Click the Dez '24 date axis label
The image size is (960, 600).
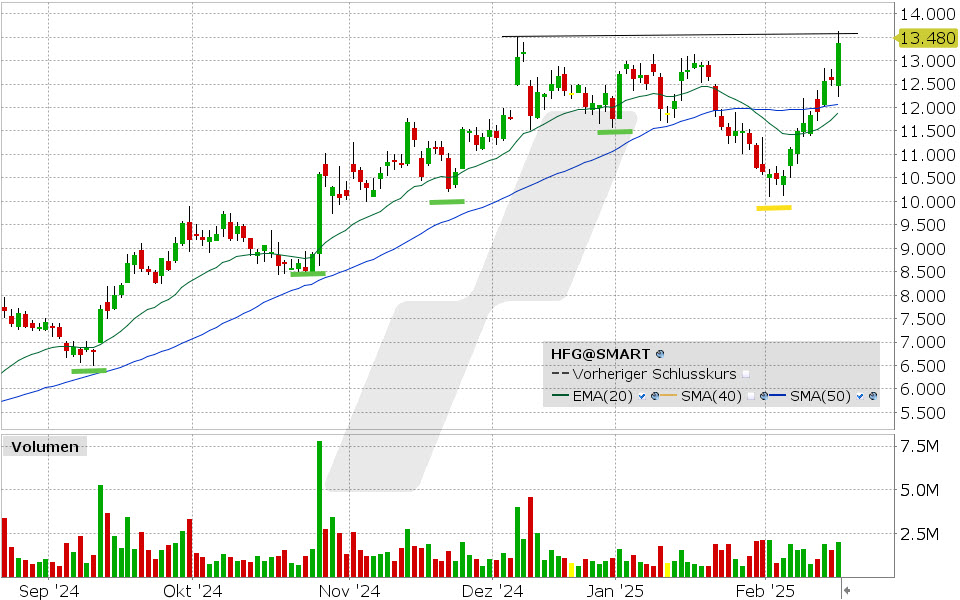[x=492, y=591]
